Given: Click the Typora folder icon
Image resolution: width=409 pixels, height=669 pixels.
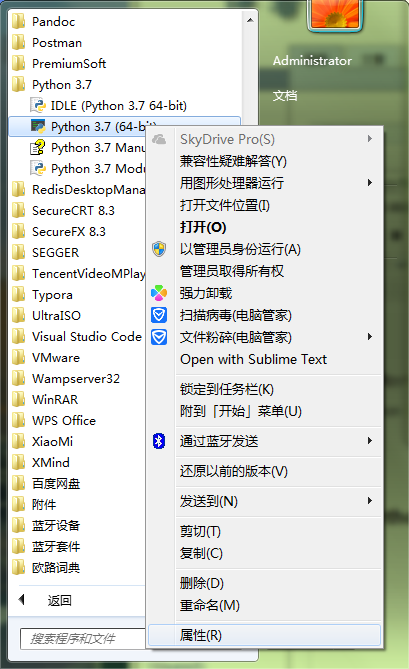Looking at the screenshot, I should (x=18, y=294).
